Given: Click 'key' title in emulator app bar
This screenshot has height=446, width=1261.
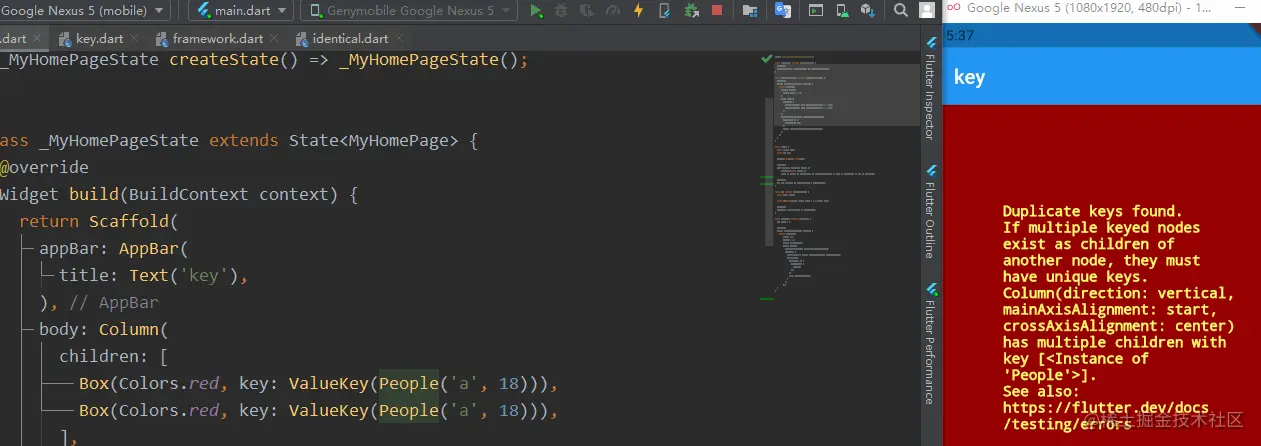Looking at the screenshot, I should coord(969,77).
